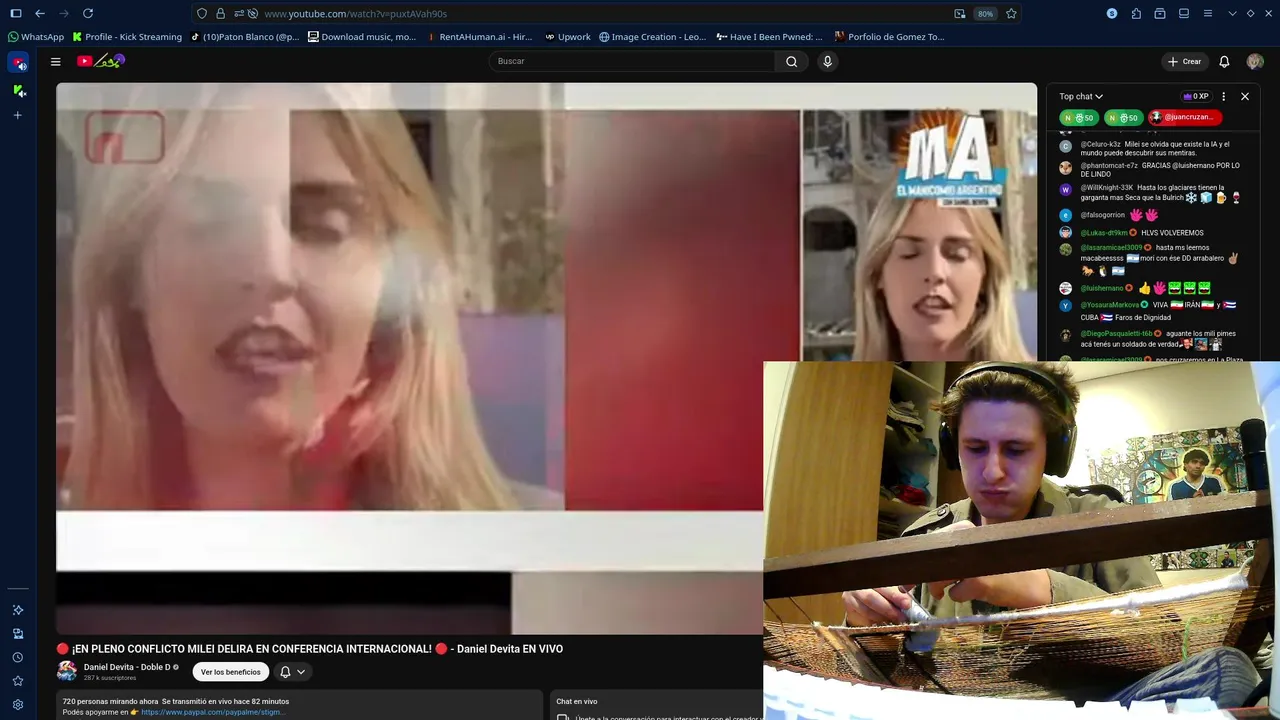Toggle the browser sidebar panel icon
1280x720 pixels.
pyautogui.click(x=15, y=13)
